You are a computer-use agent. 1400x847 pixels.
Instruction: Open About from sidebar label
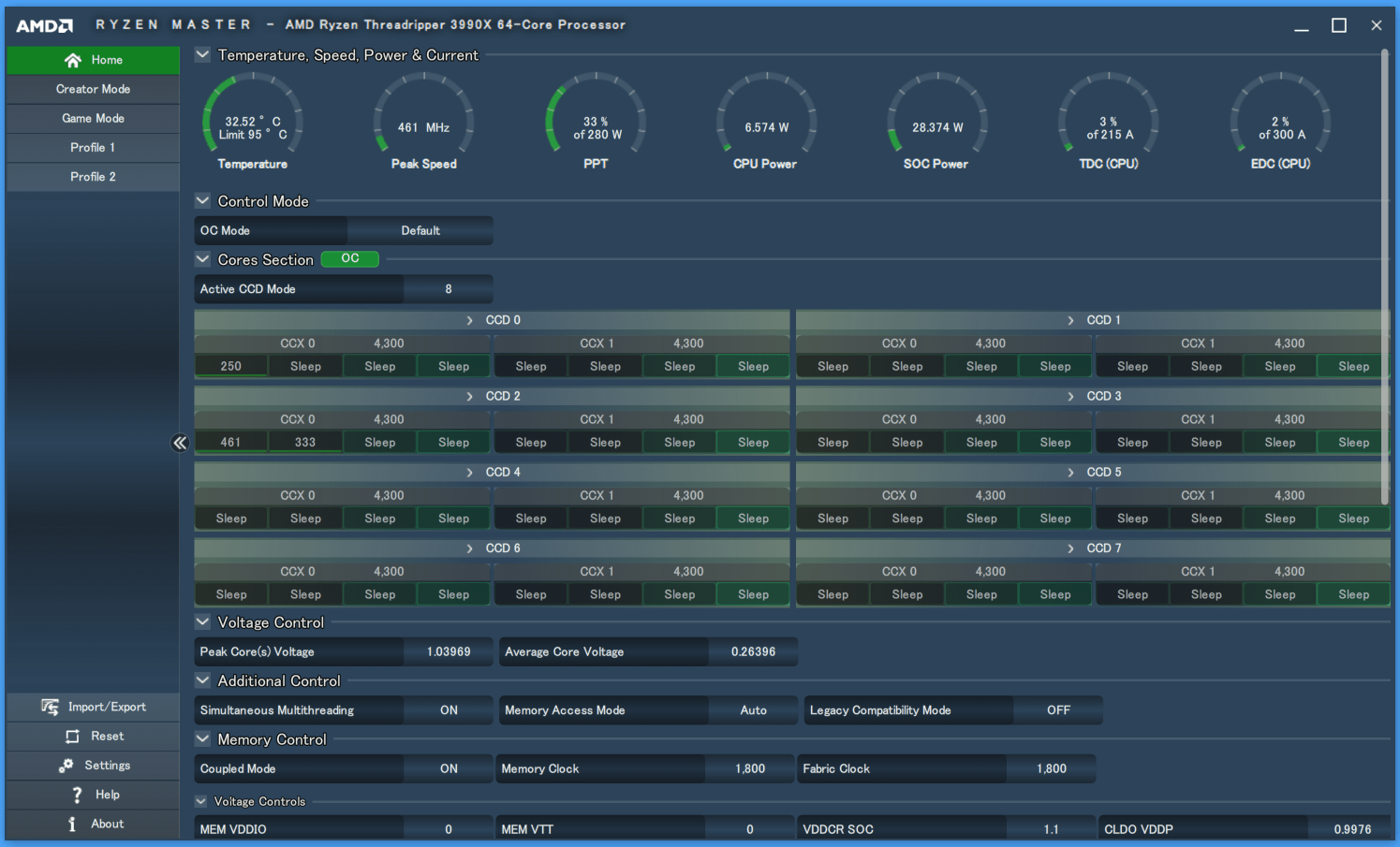click(x=108, y=824)
